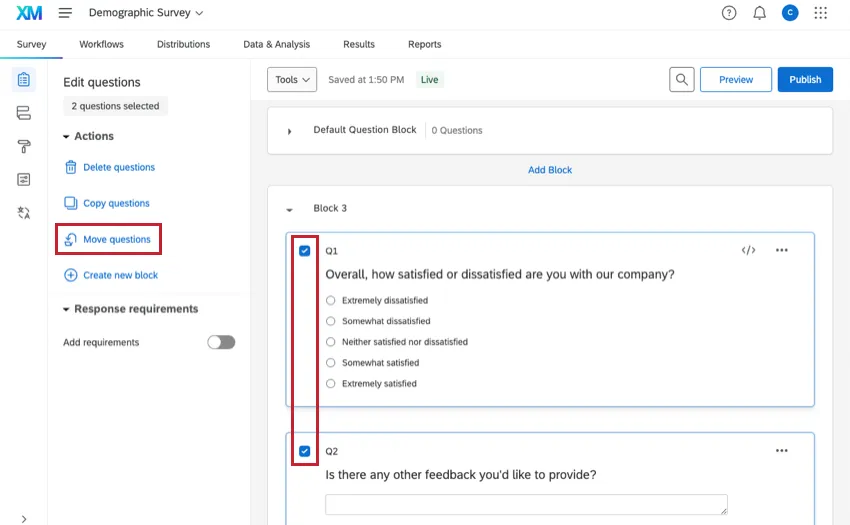Click the survey search magnifier icon
Image resolution: width=850 pixels, height=525 pixels.
(x=682, y=80)
